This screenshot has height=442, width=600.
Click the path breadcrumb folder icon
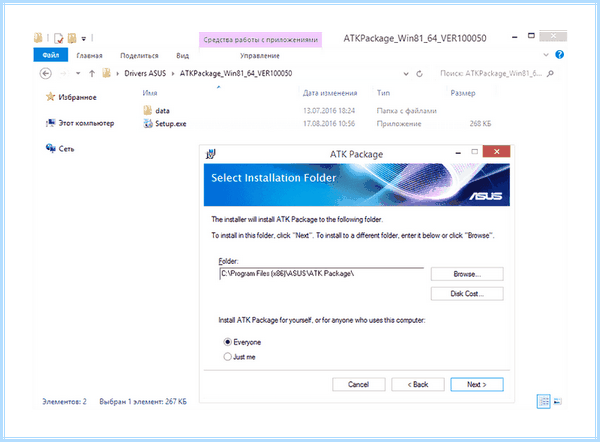pyautogui.click(x=106, y=73)
